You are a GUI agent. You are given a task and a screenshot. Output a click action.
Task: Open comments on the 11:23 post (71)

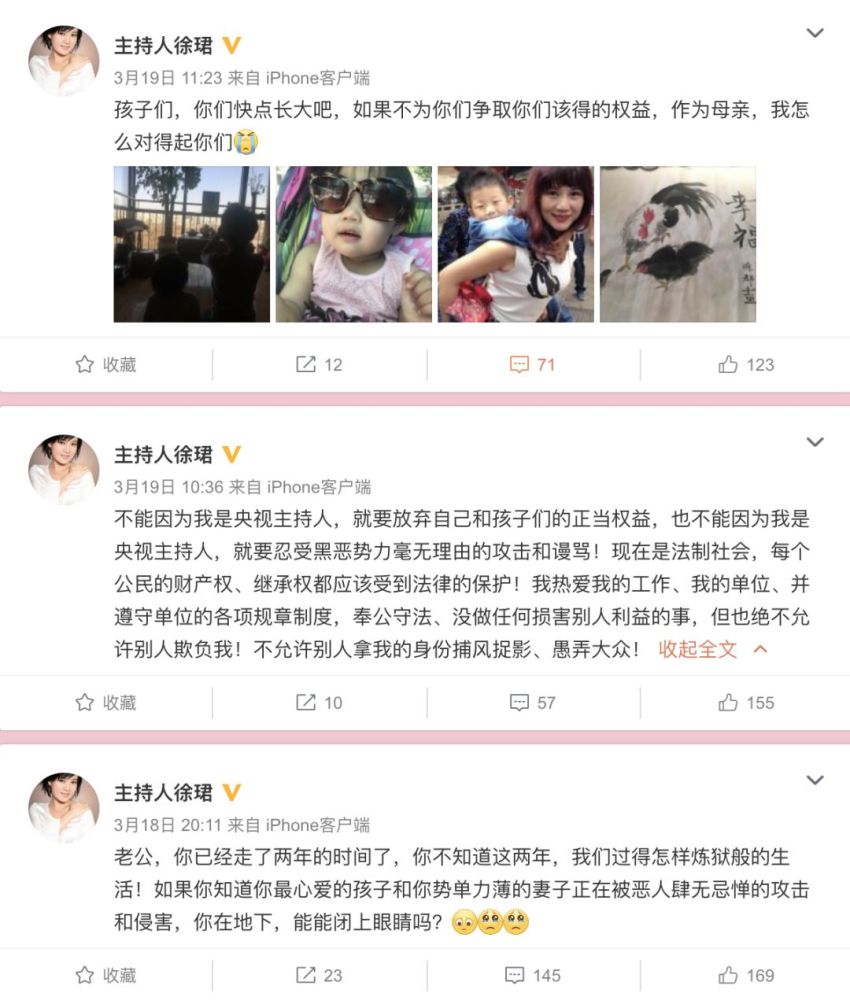pos(532,365)
